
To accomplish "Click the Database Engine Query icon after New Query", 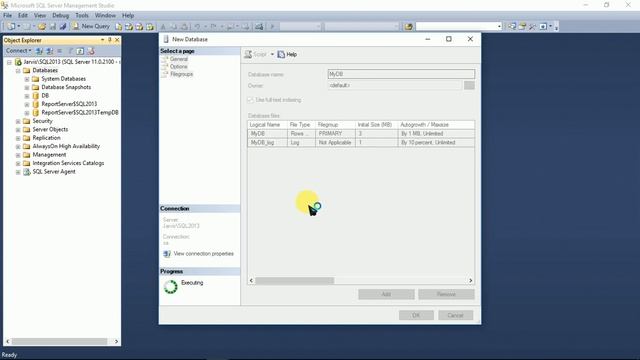I will click(x=118, y=27).
